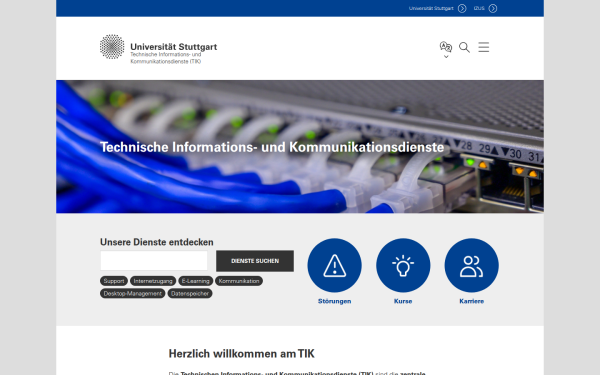The width and height of the screenshot is (600, 375).
Task: Click the 'Unsere Dienste entdecken' heading
Action: point(157,242)
